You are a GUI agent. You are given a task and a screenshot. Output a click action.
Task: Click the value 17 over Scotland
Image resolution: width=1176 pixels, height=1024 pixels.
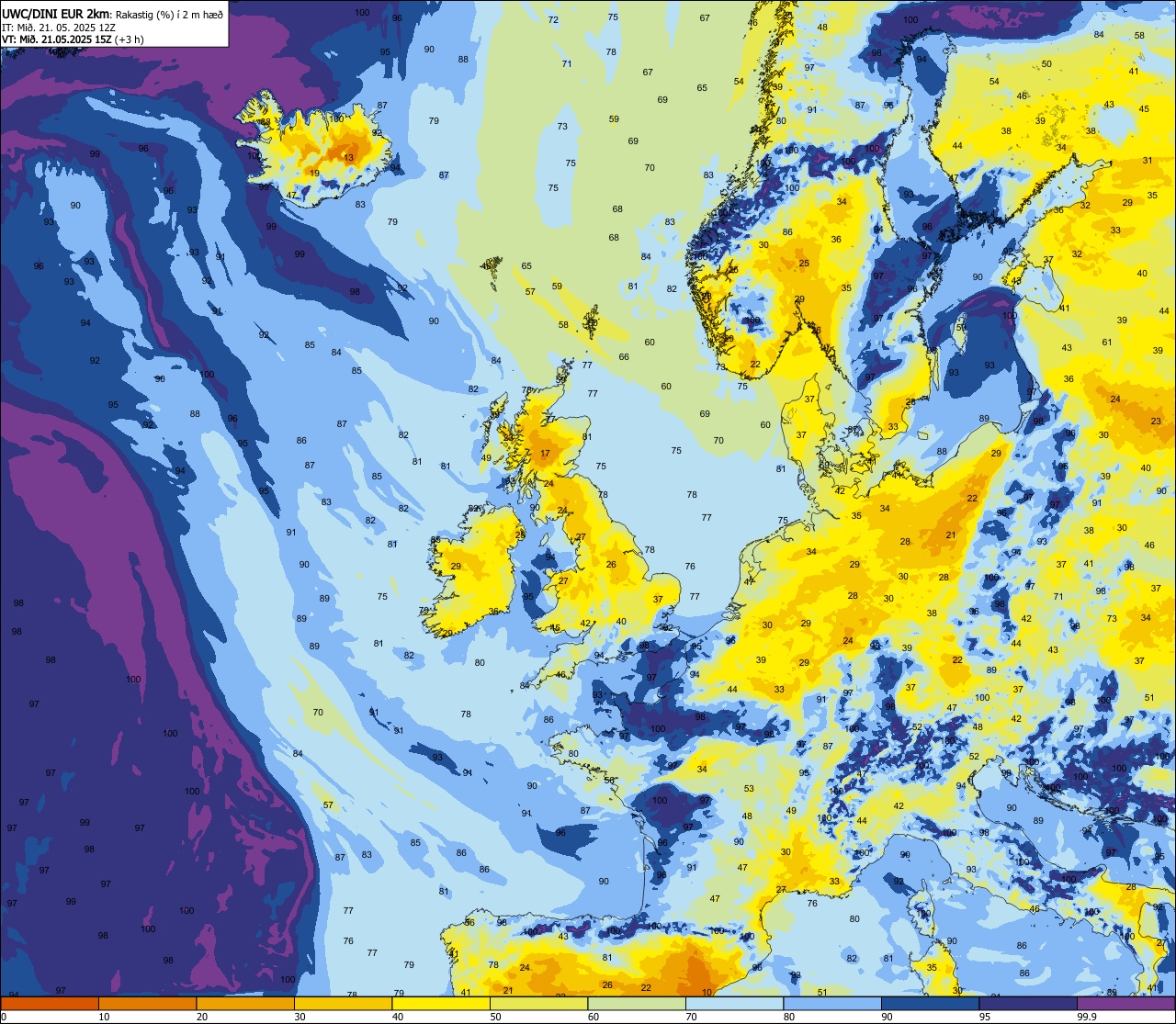(545, 454)
